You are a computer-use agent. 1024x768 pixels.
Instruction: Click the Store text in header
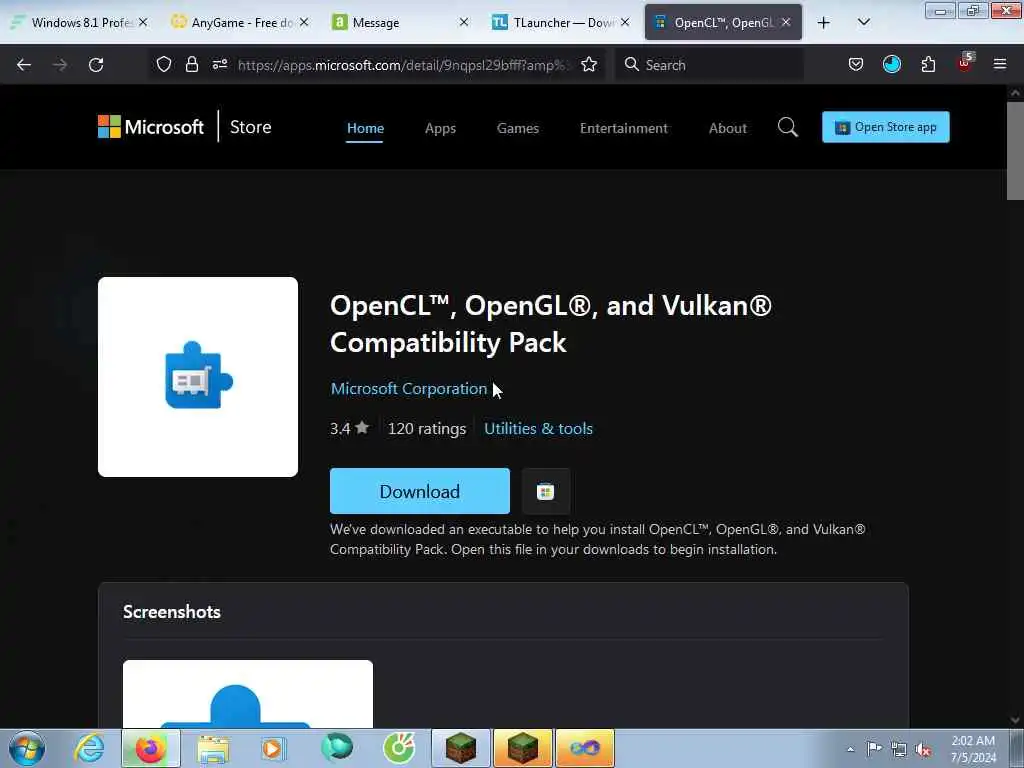[x=251, y=127]
